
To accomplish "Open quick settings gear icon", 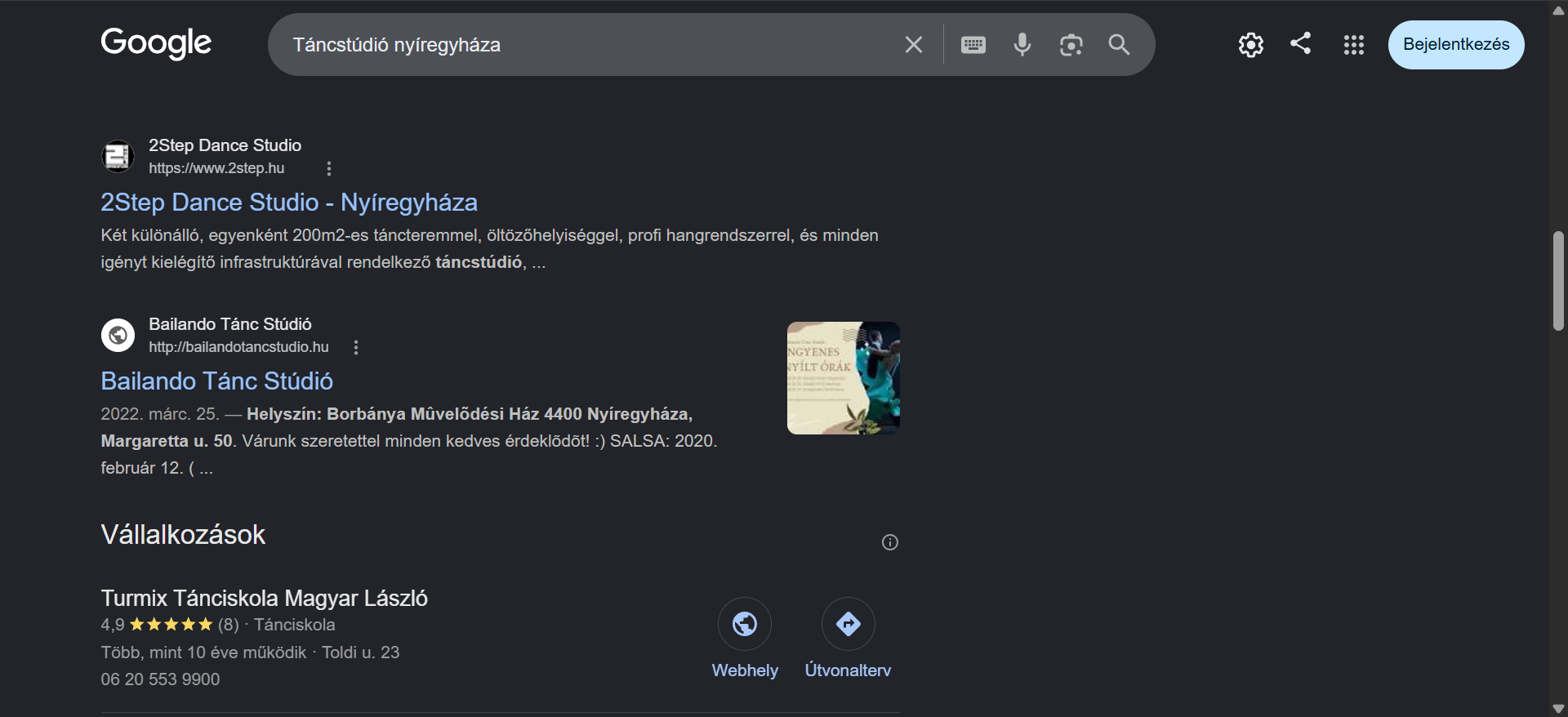I will 1250,45.
